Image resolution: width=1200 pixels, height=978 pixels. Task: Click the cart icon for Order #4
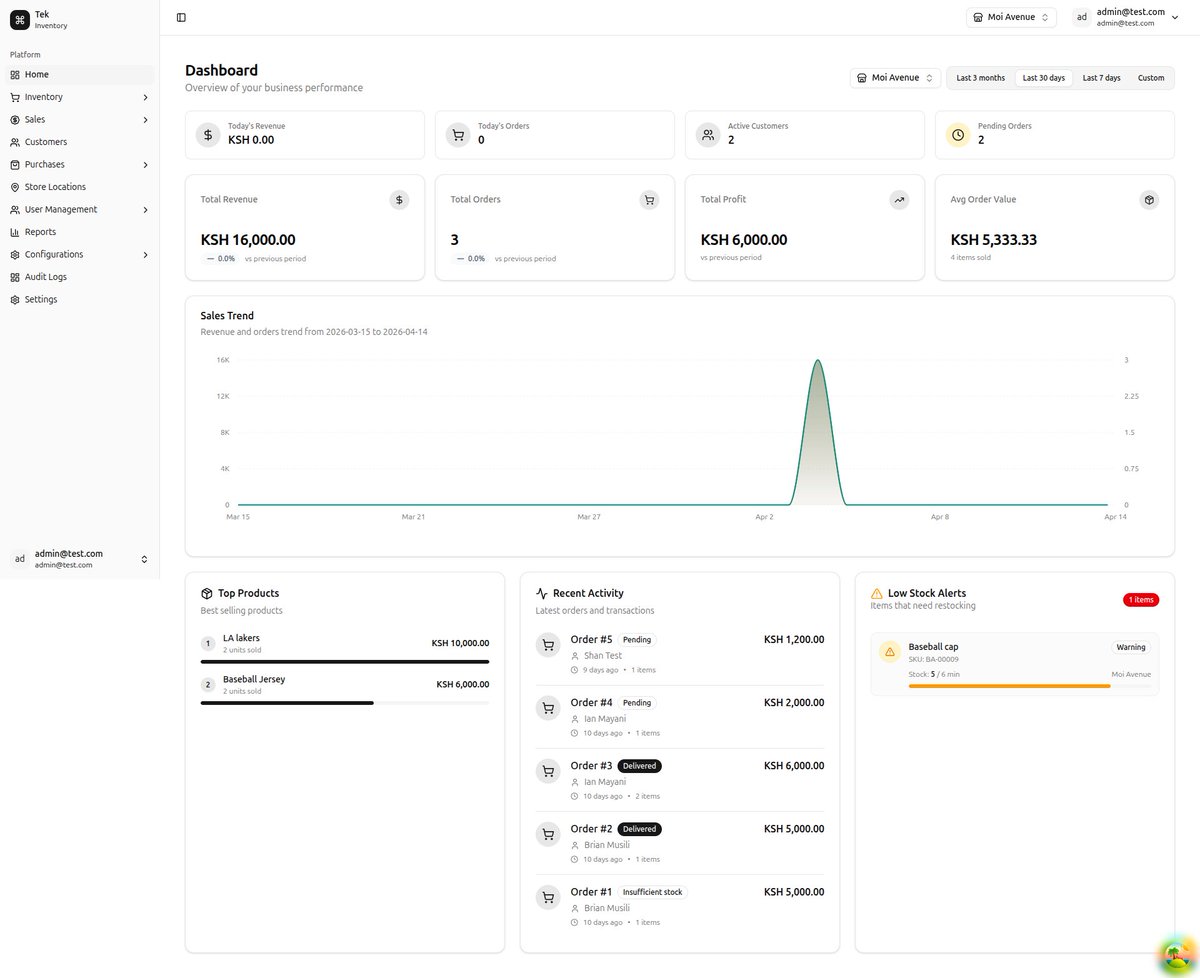tap(548, 708)
